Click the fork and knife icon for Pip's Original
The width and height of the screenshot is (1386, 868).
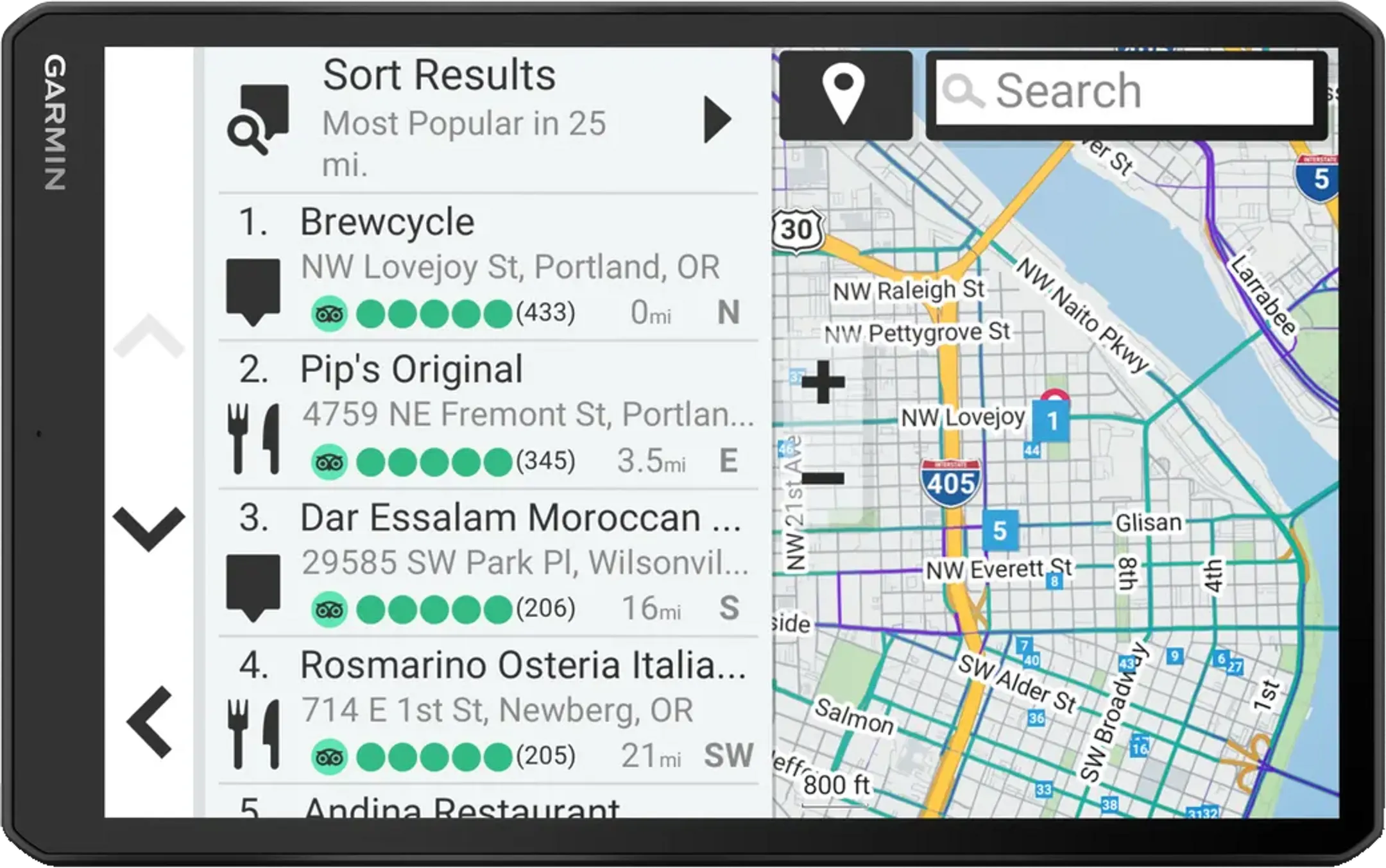(253, 438)
